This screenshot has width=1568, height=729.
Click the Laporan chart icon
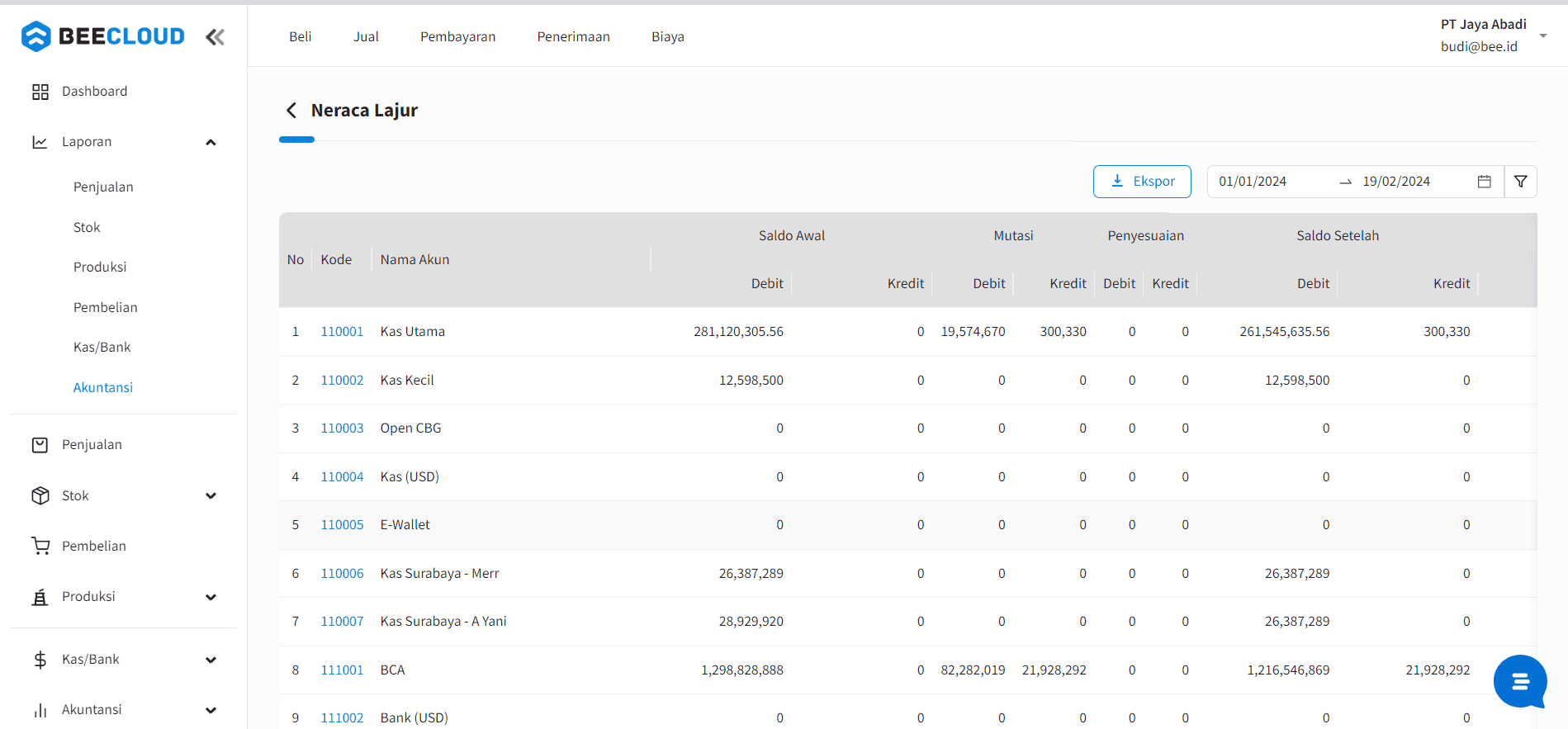[x=40, y=142]
